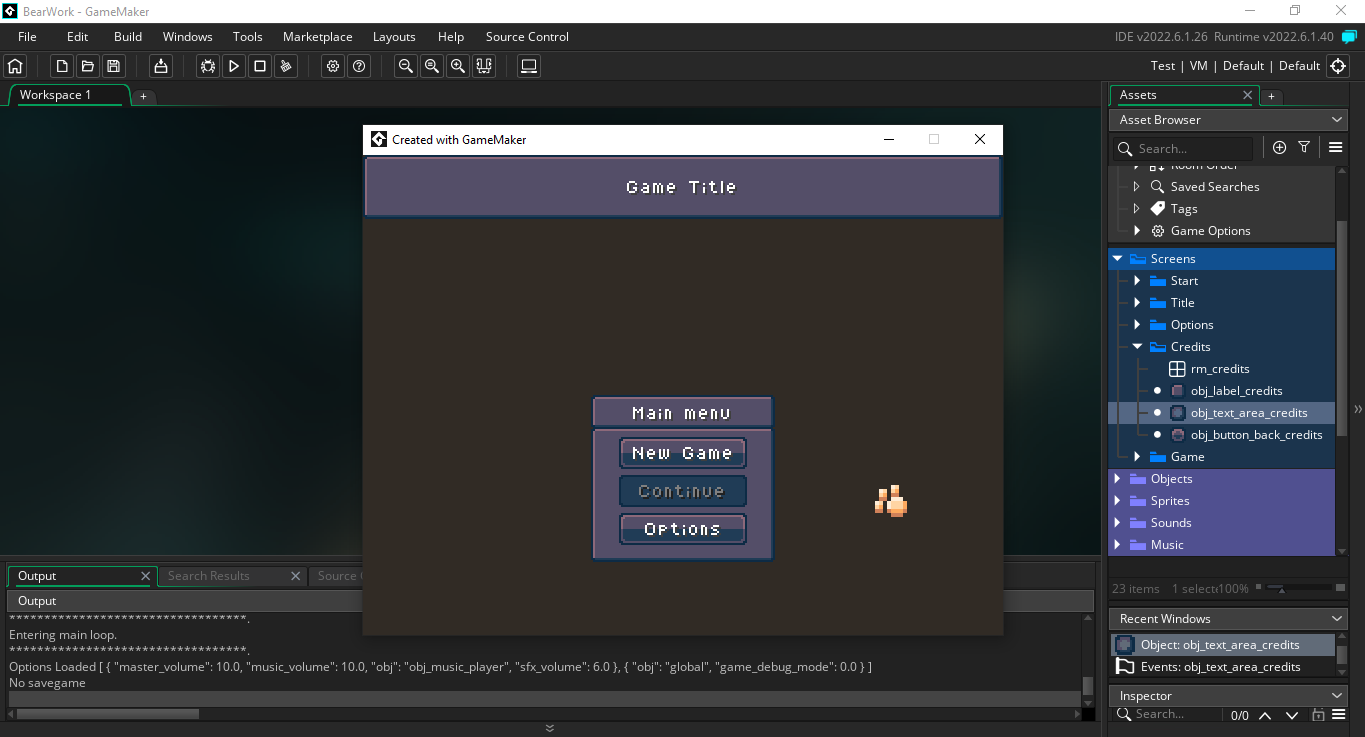
Task: Select the laptop target device icon
Action: click(x=528, y=66)
